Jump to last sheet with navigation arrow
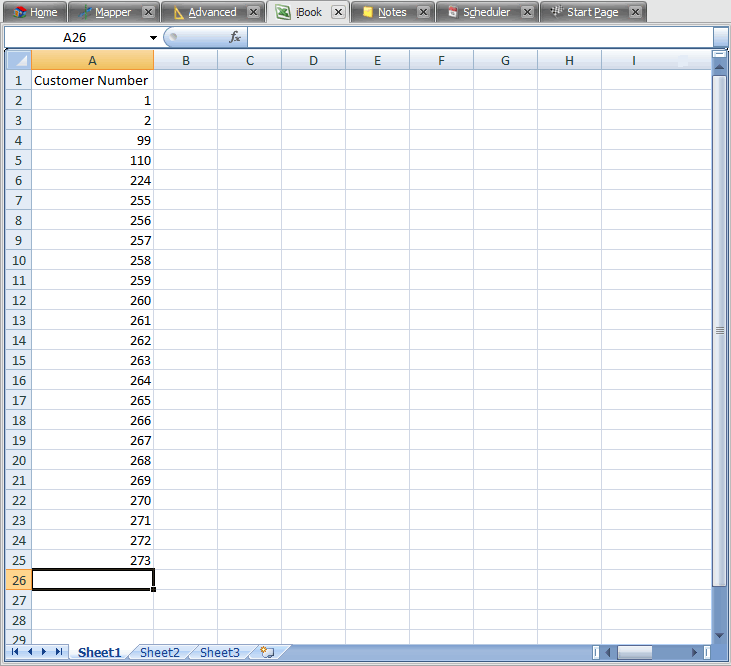 tap(59, 652)
